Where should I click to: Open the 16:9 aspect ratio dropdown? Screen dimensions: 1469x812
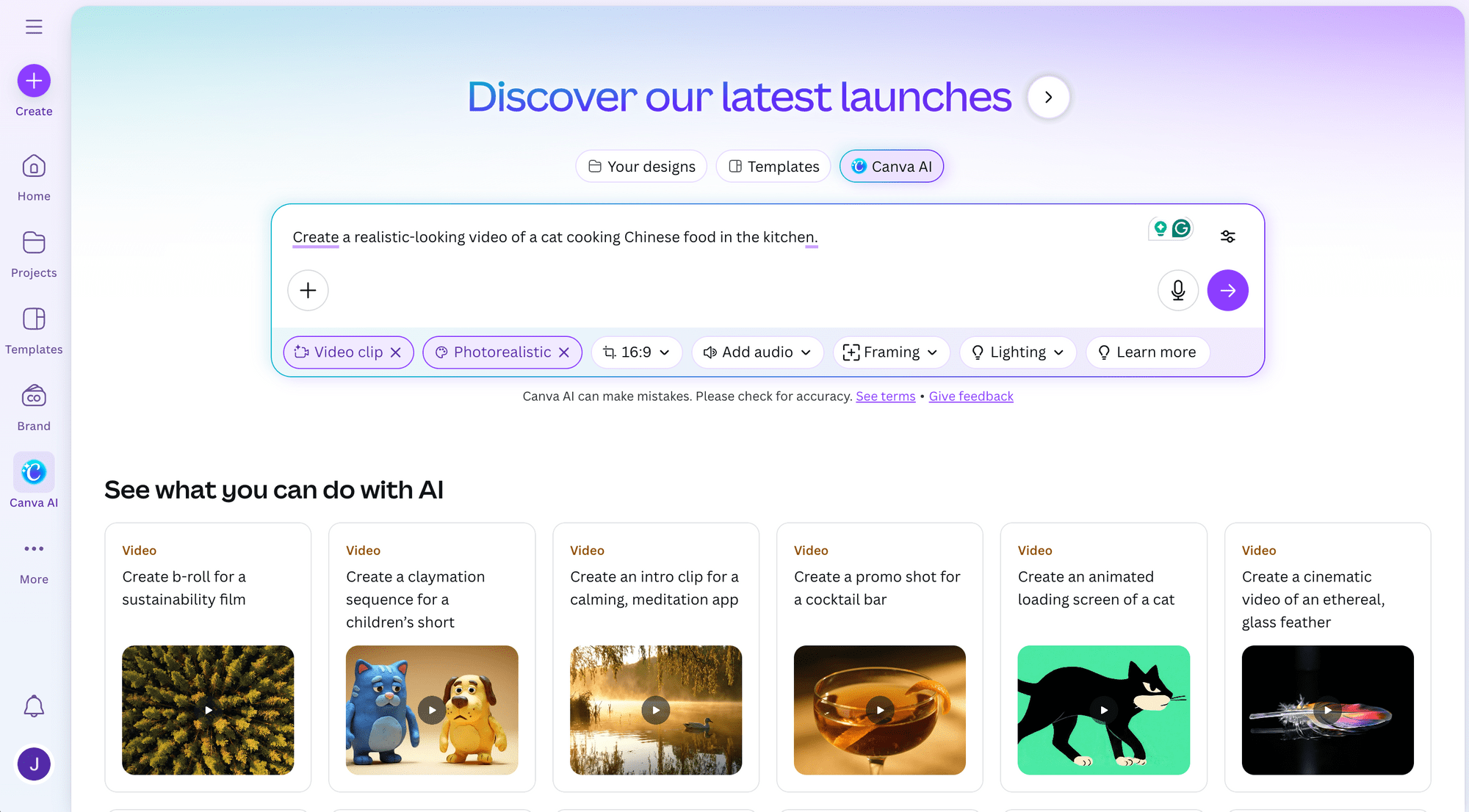coord(636,352)
